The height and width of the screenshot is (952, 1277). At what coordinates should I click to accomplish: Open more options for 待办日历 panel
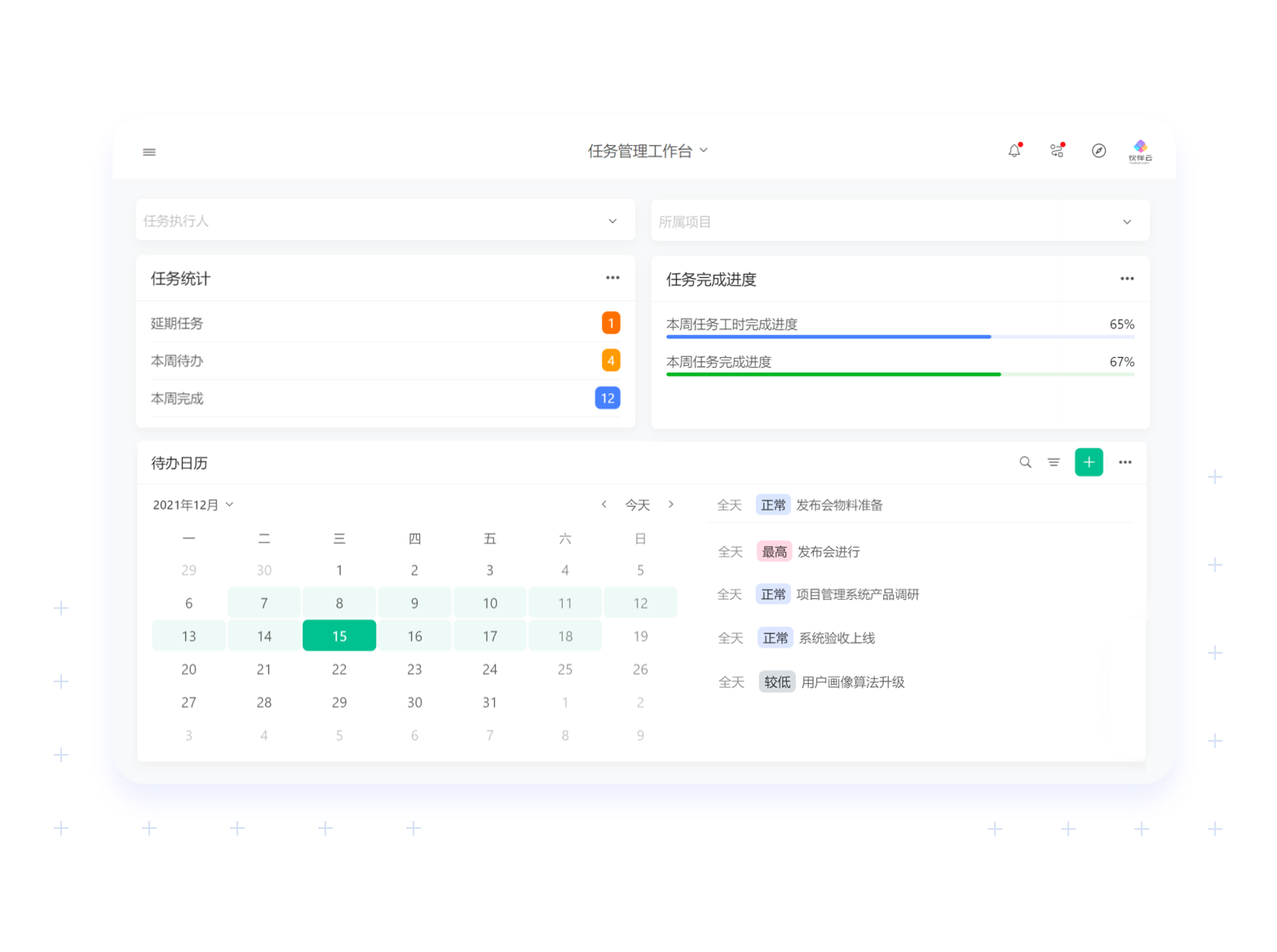(1125, 462)
